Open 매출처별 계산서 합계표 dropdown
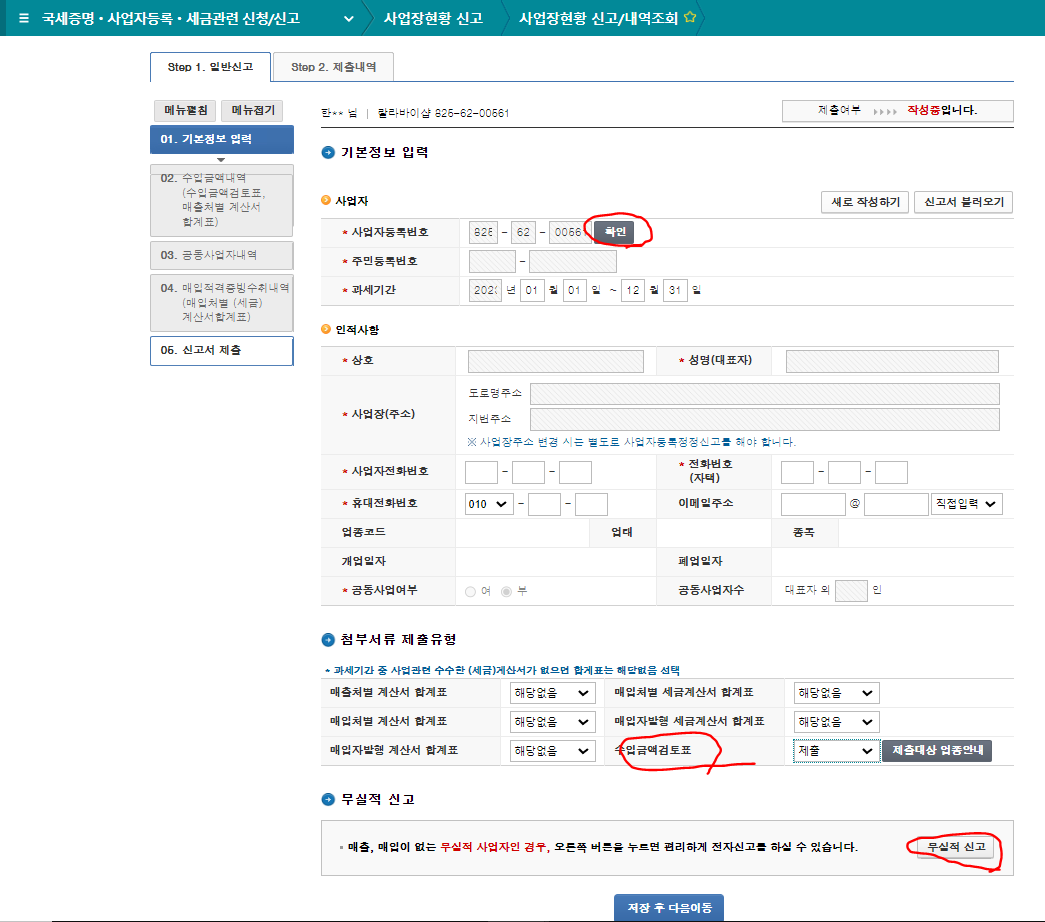Image resolution: width=1045 pixels, height=922 pixels. [552, 693]
